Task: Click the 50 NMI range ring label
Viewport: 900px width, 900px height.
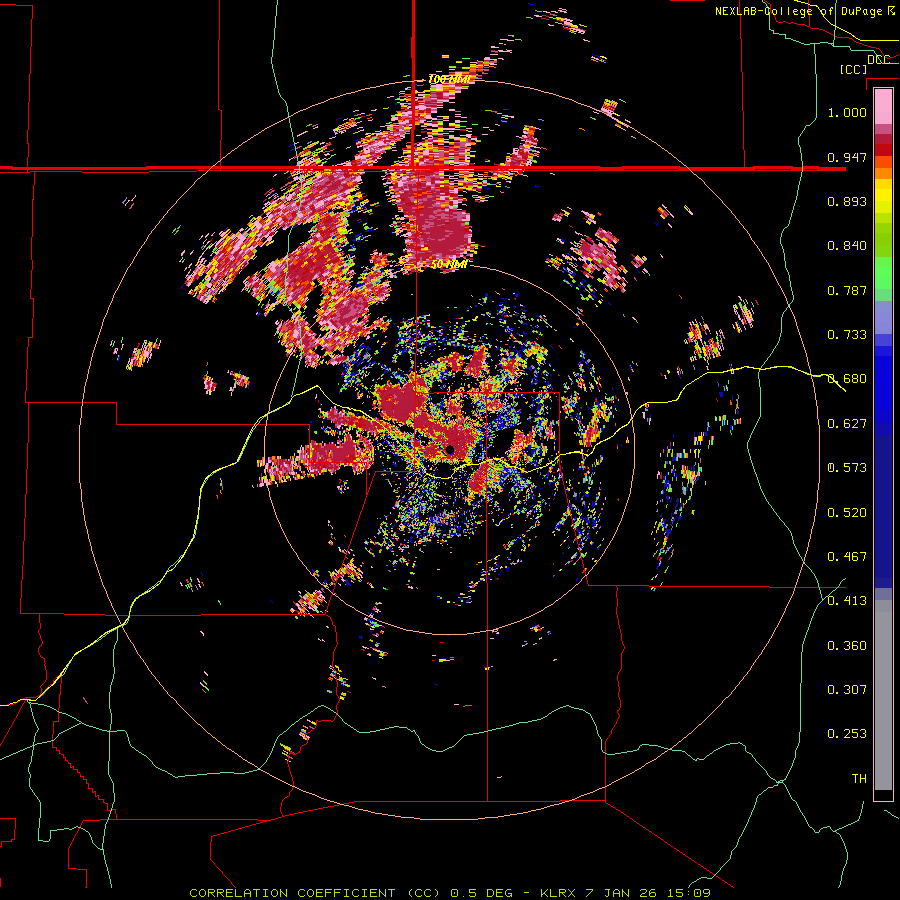Action: (x=449, y=264)
